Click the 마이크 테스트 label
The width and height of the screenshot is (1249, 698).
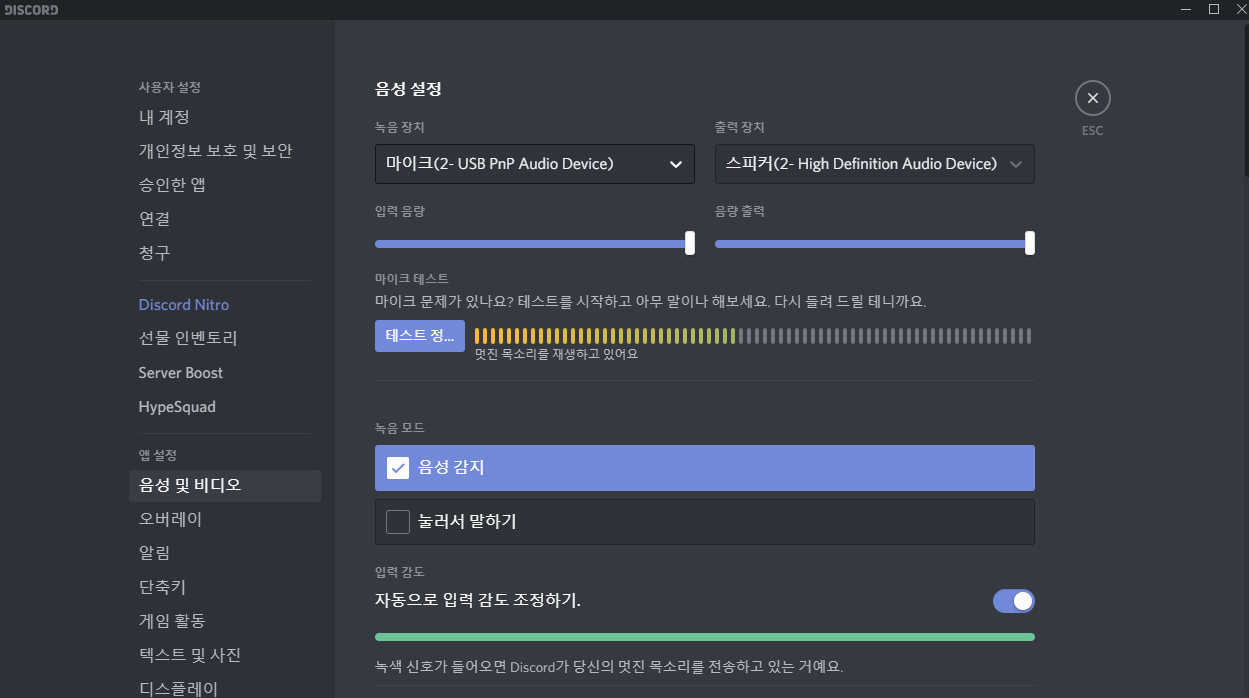[x=412, y=279]
